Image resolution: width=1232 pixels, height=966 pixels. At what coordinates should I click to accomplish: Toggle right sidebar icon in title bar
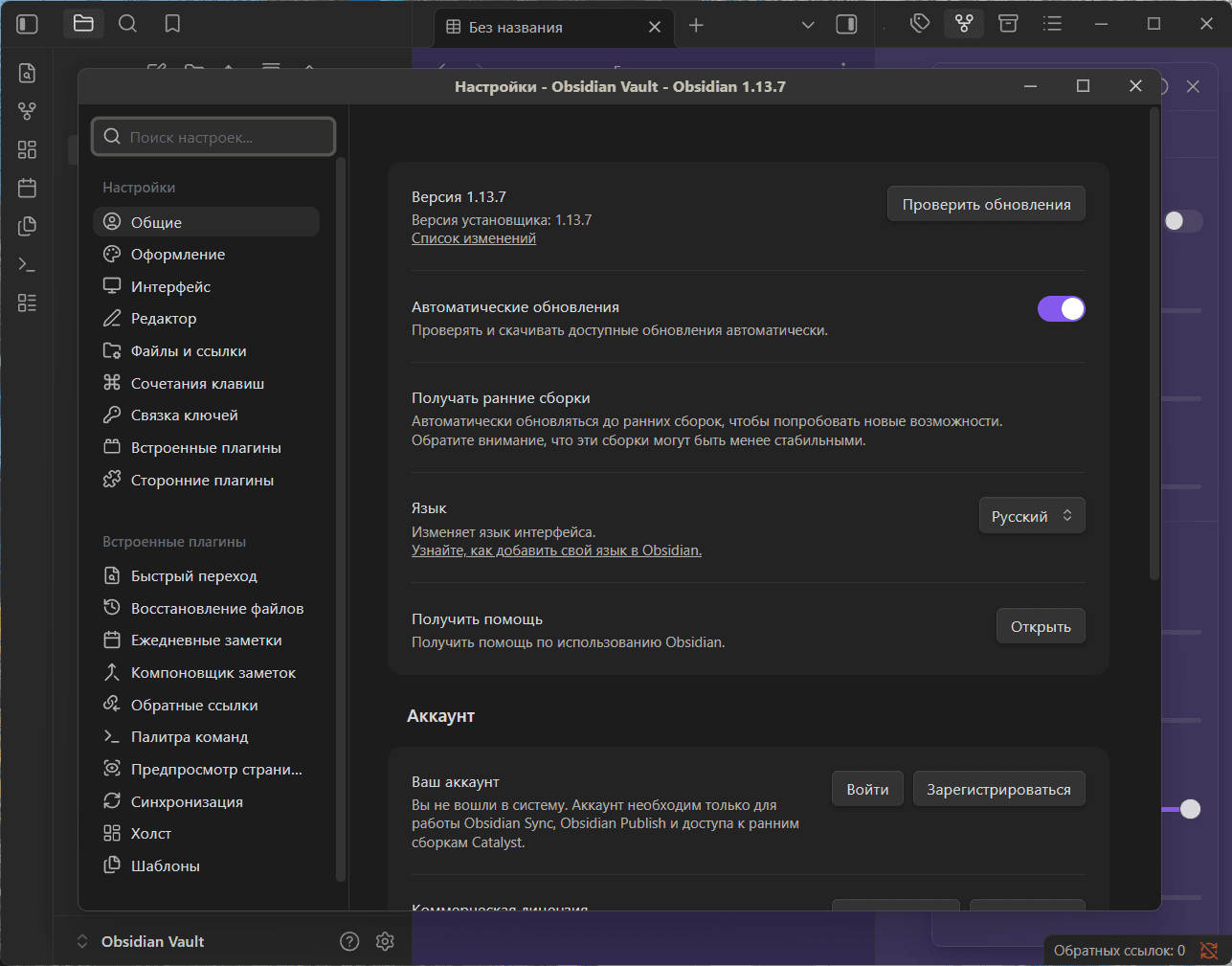coord(846,25)
